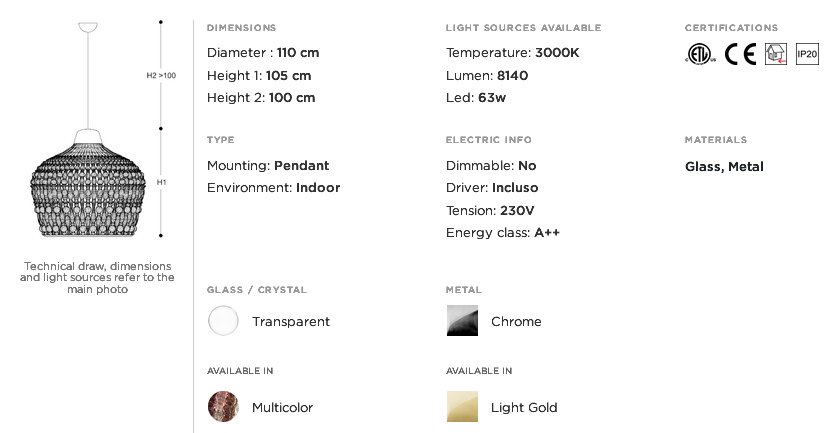Click the ETL certification icon
The image size is (828, 433).
pyautogui.click(x=701, y=54)
